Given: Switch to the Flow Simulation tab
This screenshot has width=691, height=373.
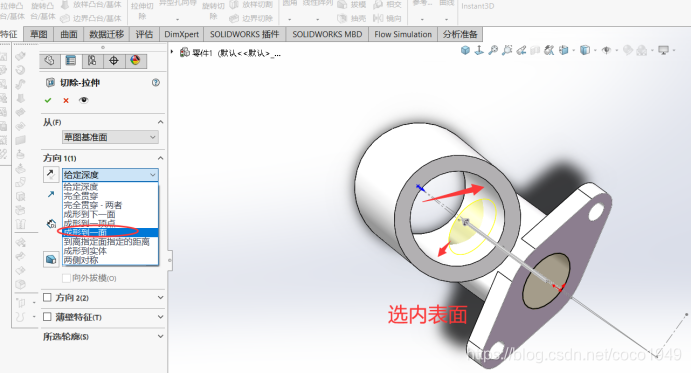Looking at the screenshot, I should click(x=403, y=34).
